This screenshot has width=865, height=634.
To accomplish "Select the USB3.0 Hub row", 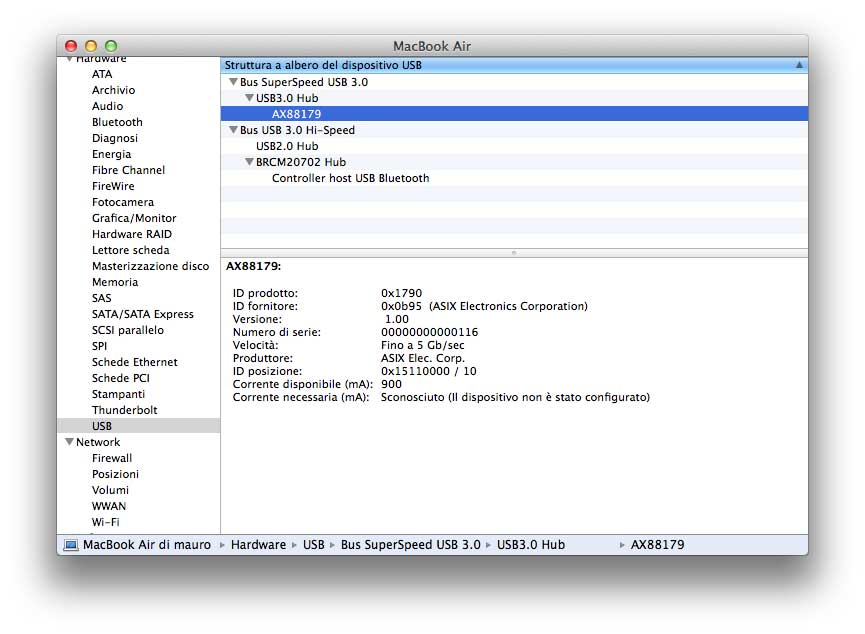I will tap(514, 98).
